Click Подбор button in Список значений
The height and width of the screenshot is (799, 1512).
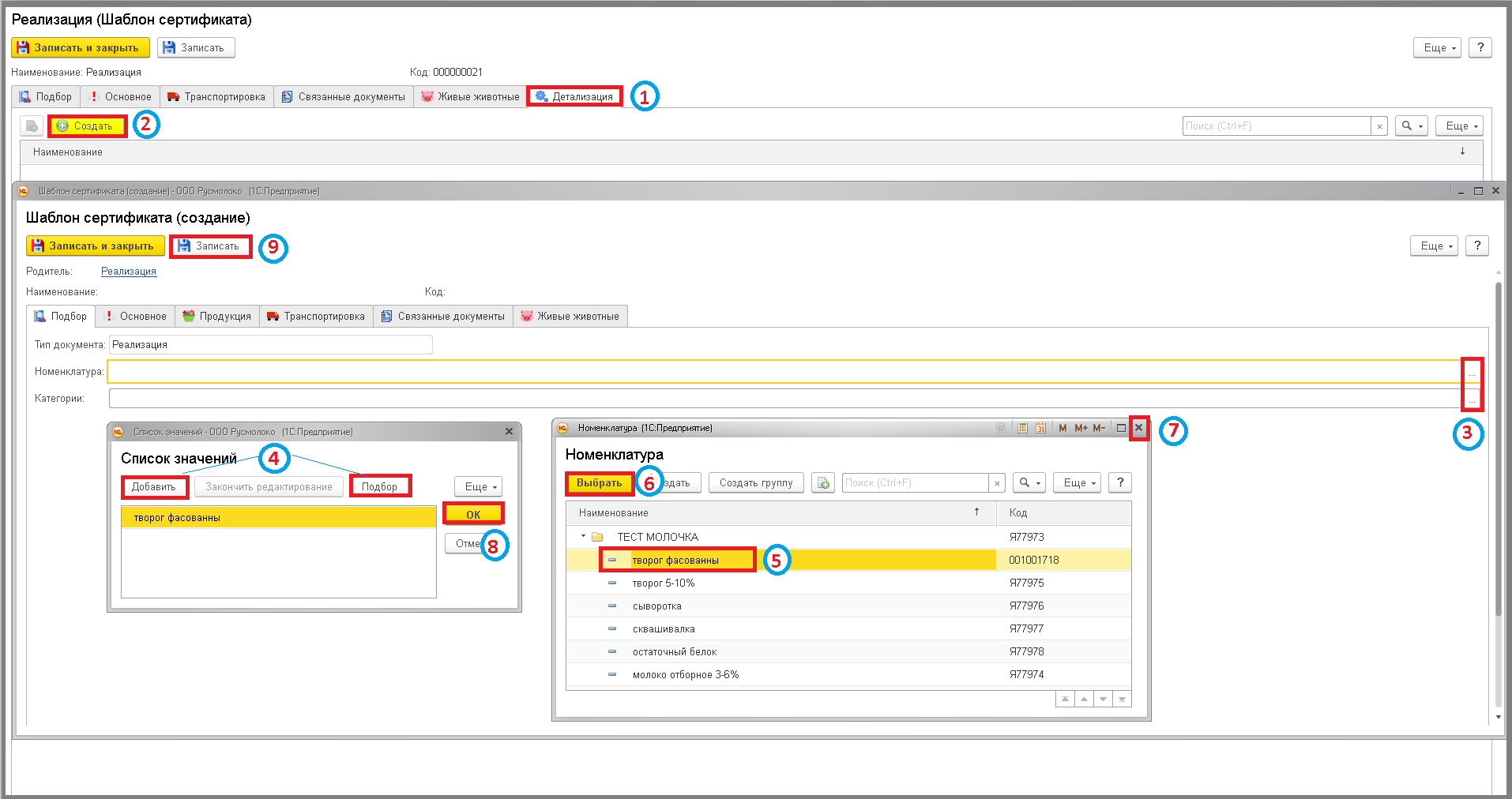[x=380, y=486]
